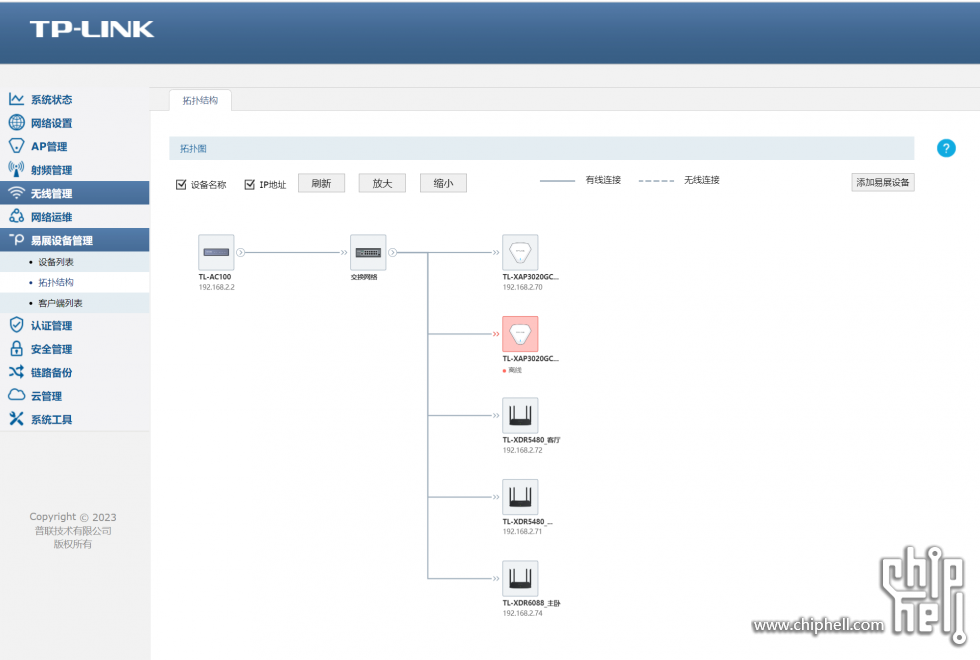Select the TL-XDR6088_主卧 router icon

pyautogui.click(x=520, y=578)
